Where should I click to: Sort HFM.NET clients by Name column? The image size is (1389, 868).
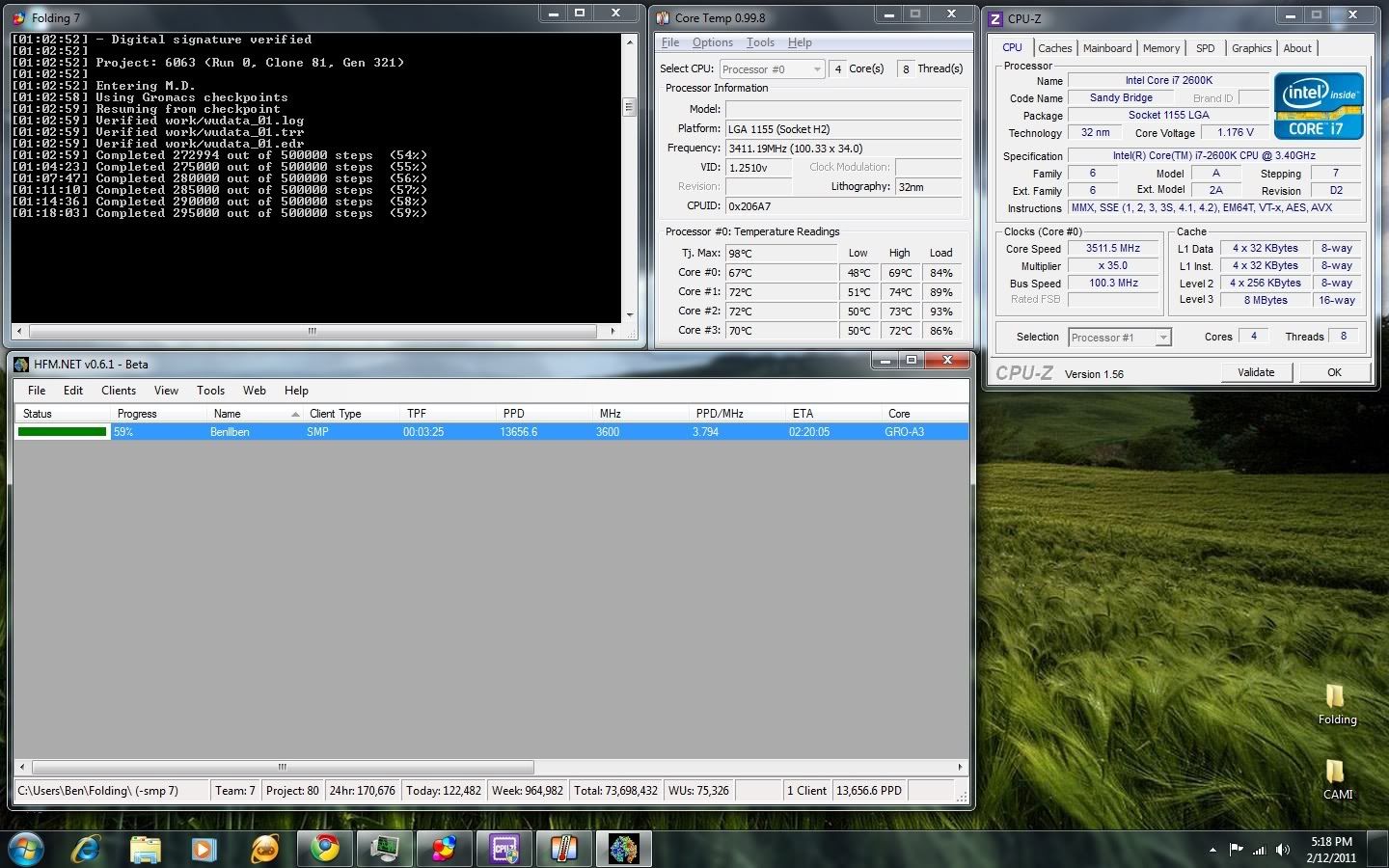[254, 414]
